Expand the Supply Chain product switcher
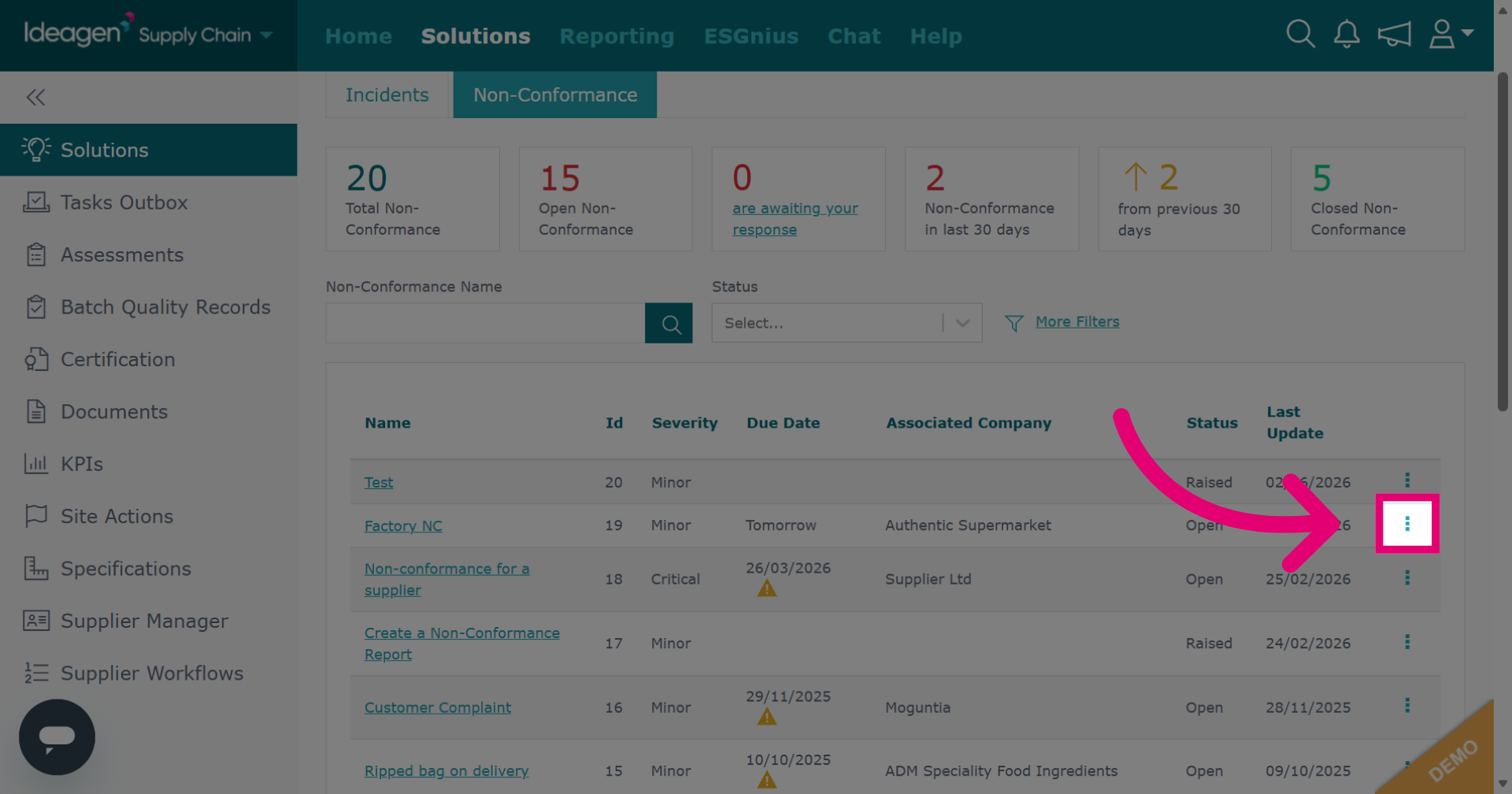 [206, 35]
